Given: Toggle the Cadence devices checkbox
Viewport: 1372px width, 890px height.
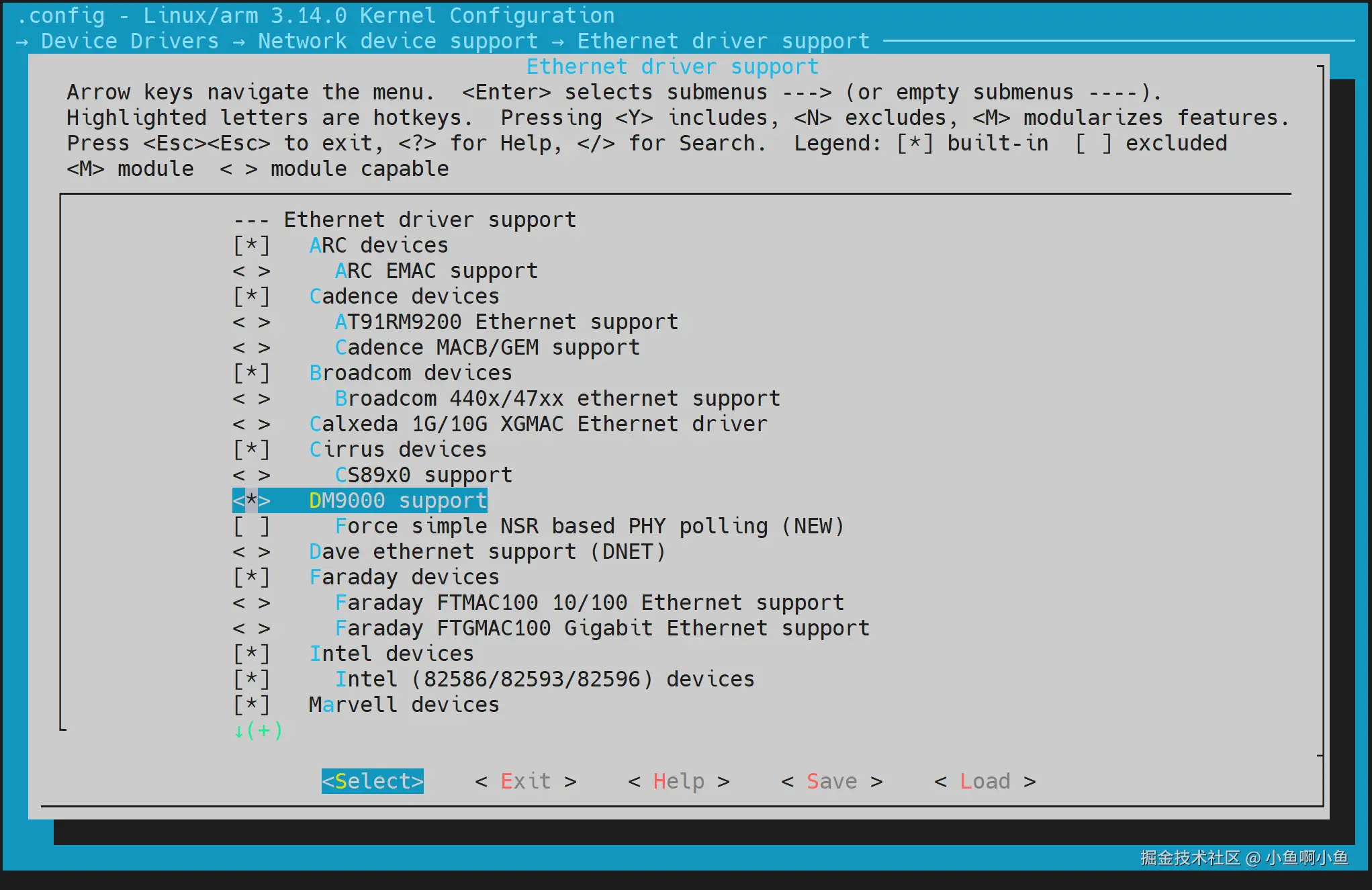Looking at the screenshot, I should tap(251, 296).
